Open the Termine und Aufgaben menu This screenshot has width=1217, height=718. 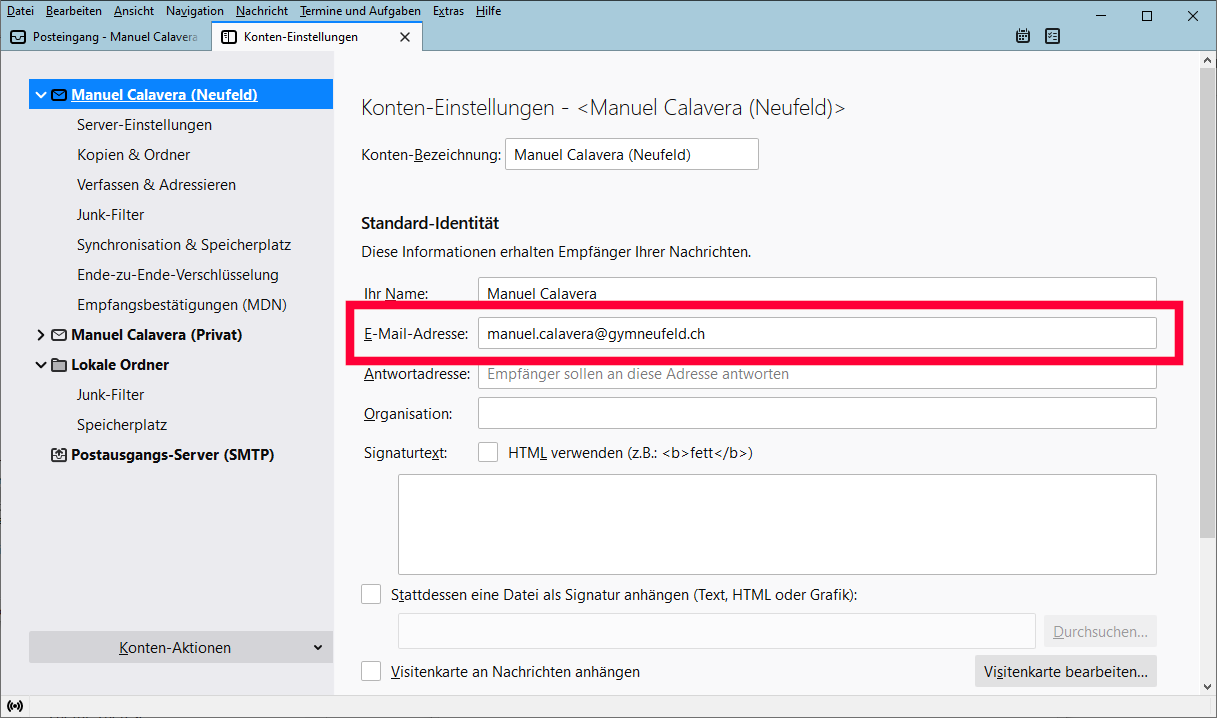[360, 11]
